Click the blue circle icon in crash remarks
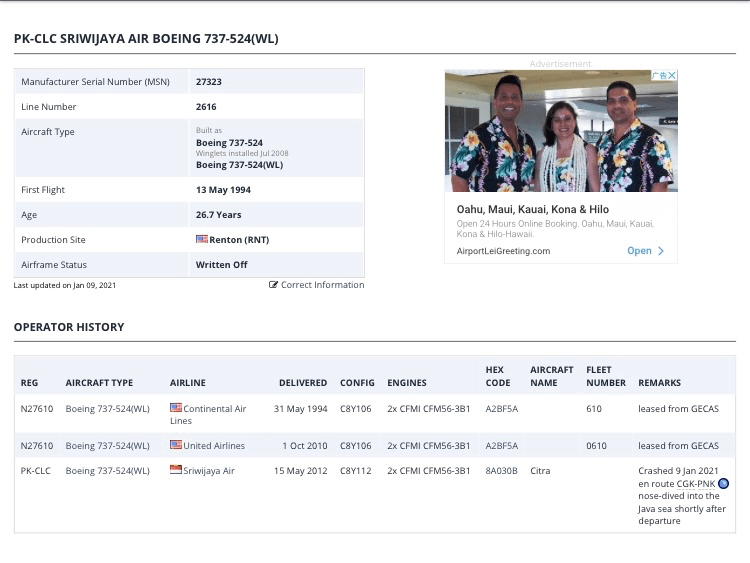This screenshot has width=750, height=563. 724,483
